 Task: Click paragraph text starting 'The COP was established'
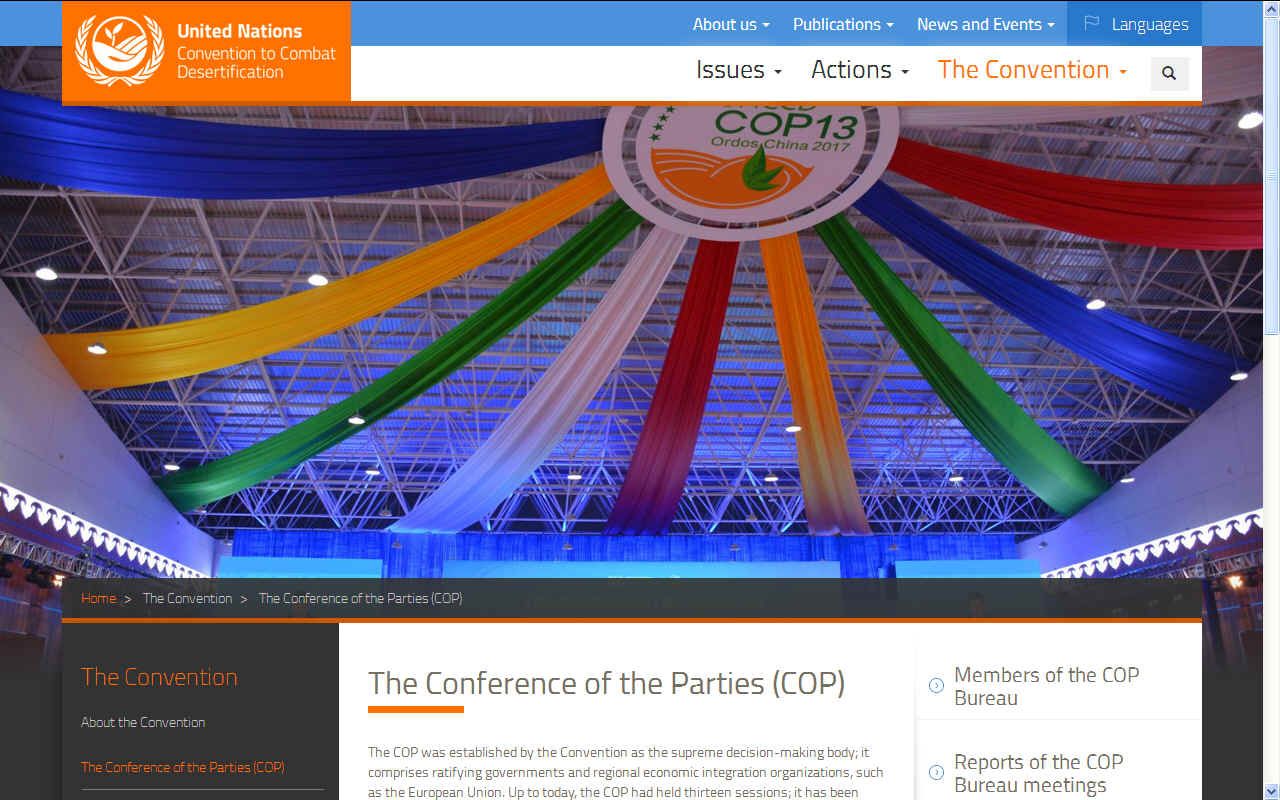626,772
